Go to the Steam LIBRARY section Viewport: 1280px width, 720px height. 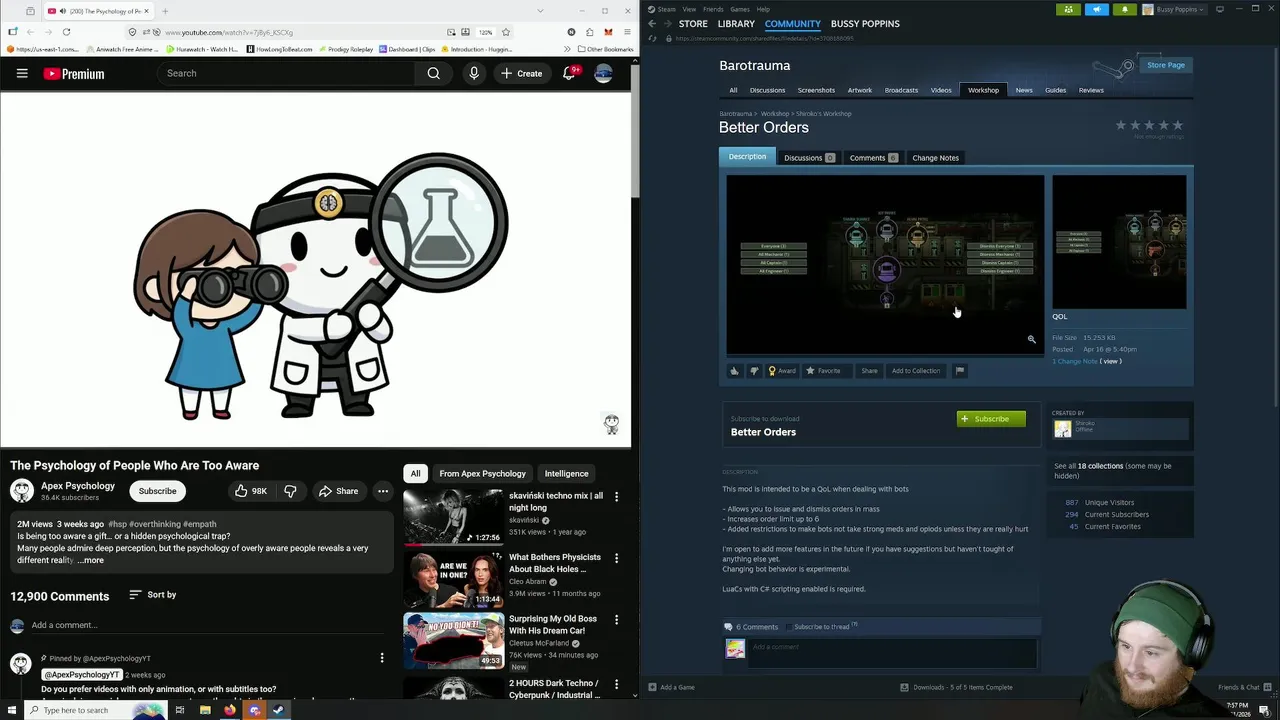point(736,23)
